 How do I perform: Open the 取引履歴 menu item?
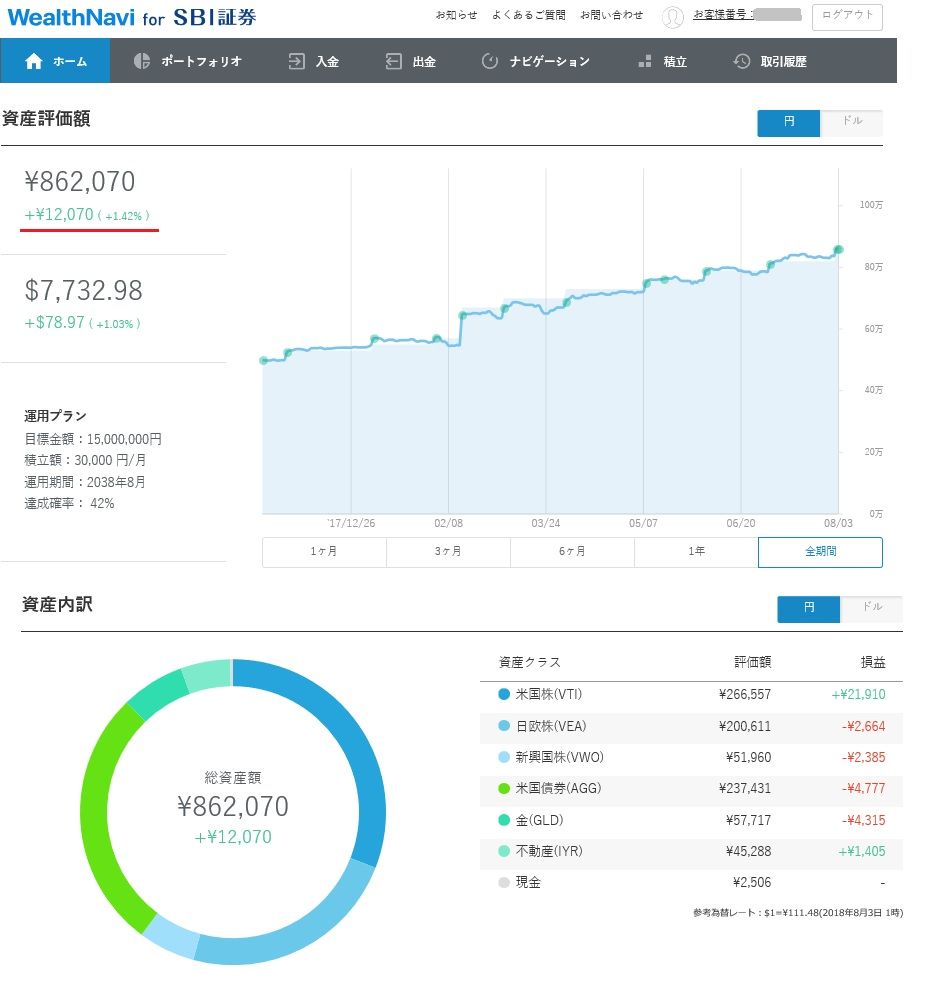pyautogui.click(x=770, y=61)
